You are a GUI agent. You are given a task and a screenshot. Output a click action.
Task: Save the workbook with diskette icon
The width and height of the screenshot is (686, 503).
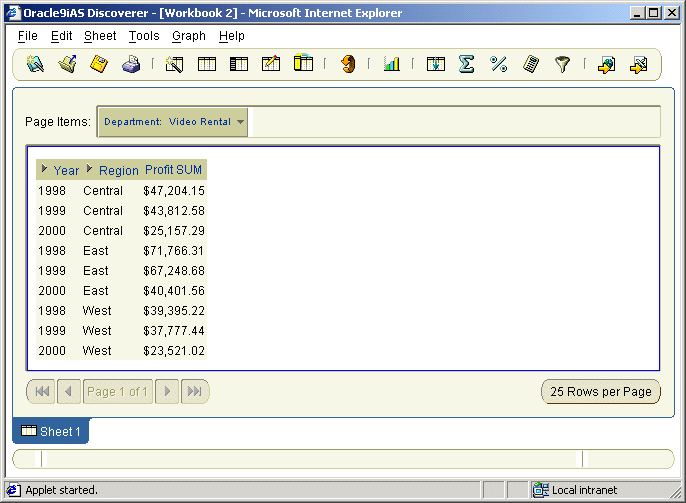coord(99,64)
